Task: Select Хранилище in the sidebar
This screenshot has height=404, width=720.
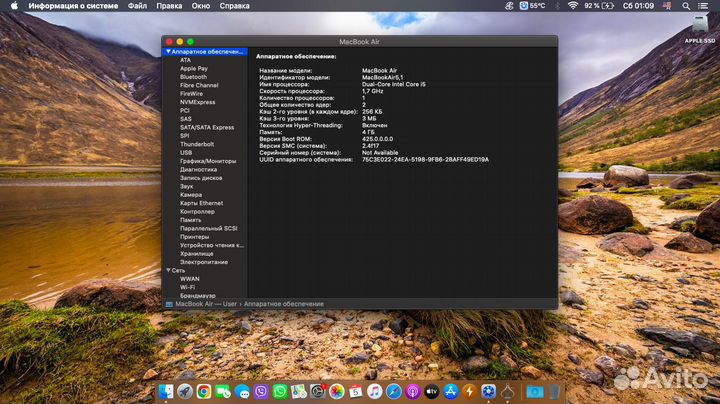Action: point(197,253)
